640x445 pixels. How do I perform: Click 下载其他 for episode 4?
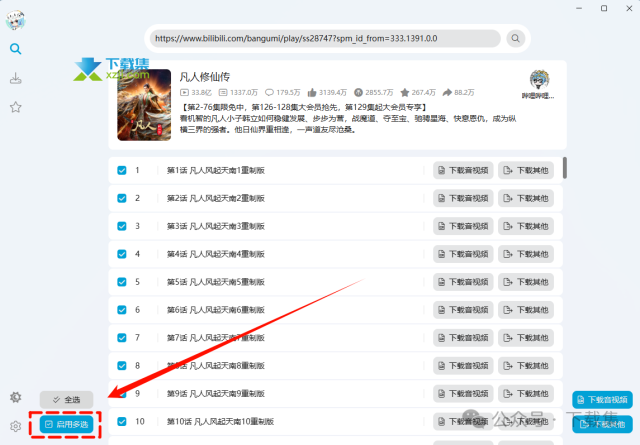[x=526, y=254]
